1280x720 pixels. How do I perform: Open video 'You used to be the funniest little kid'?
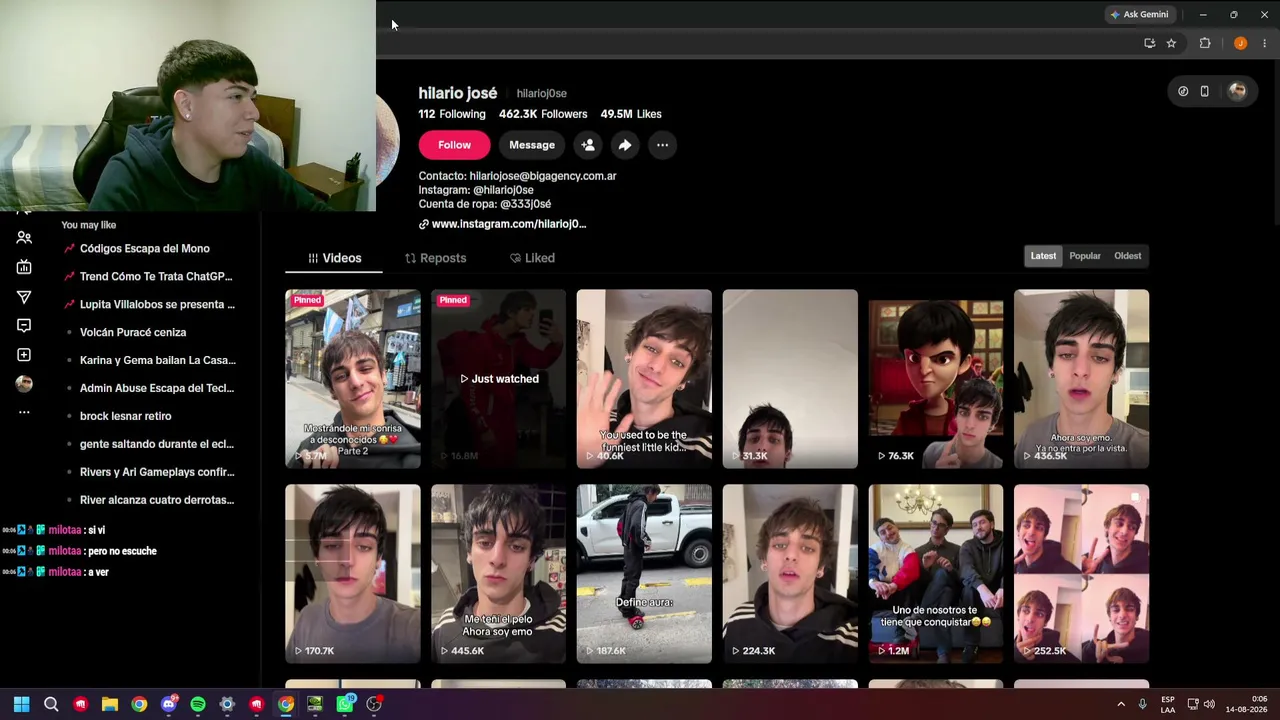(644, 379)
